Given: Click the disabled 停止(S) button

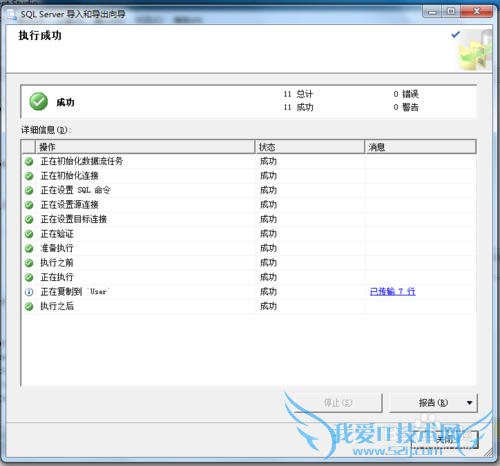Looking at the screenshot, I should [x=338, y=403].
